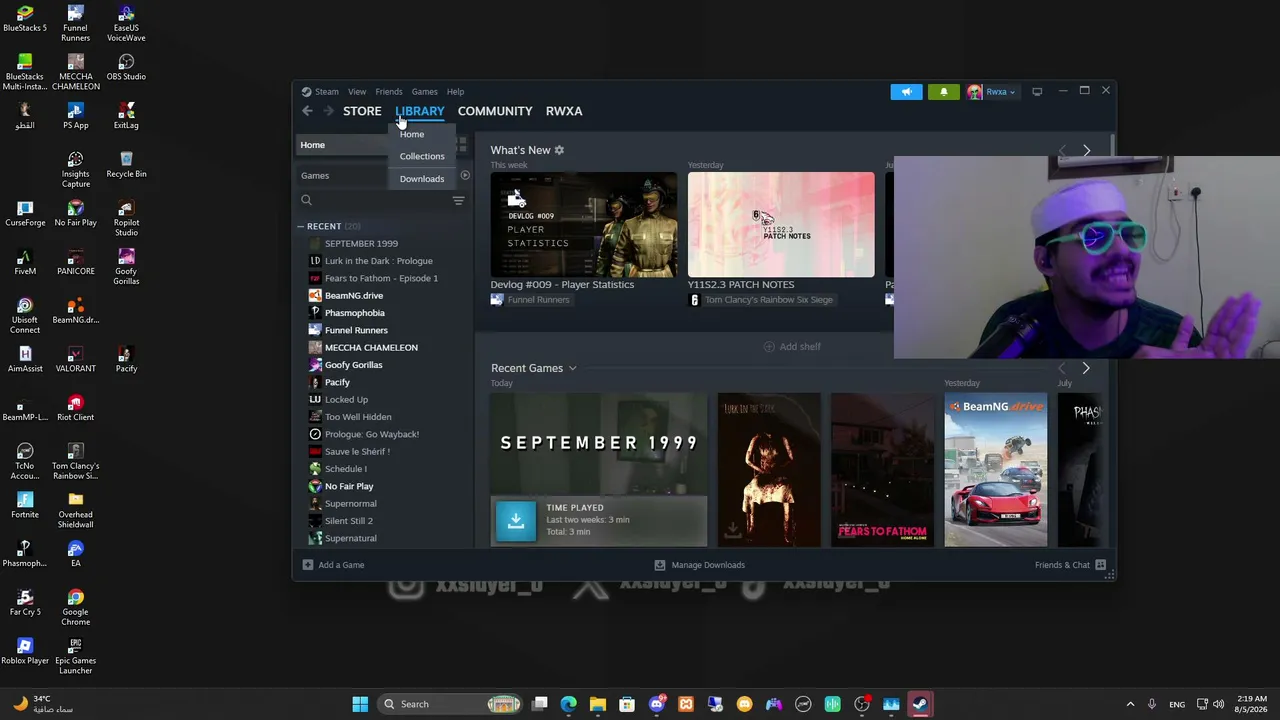Viewport: 1280px width, 720px height.
Task: Expand the Recent Games shelf dropdown
Action: coord(572,369)
